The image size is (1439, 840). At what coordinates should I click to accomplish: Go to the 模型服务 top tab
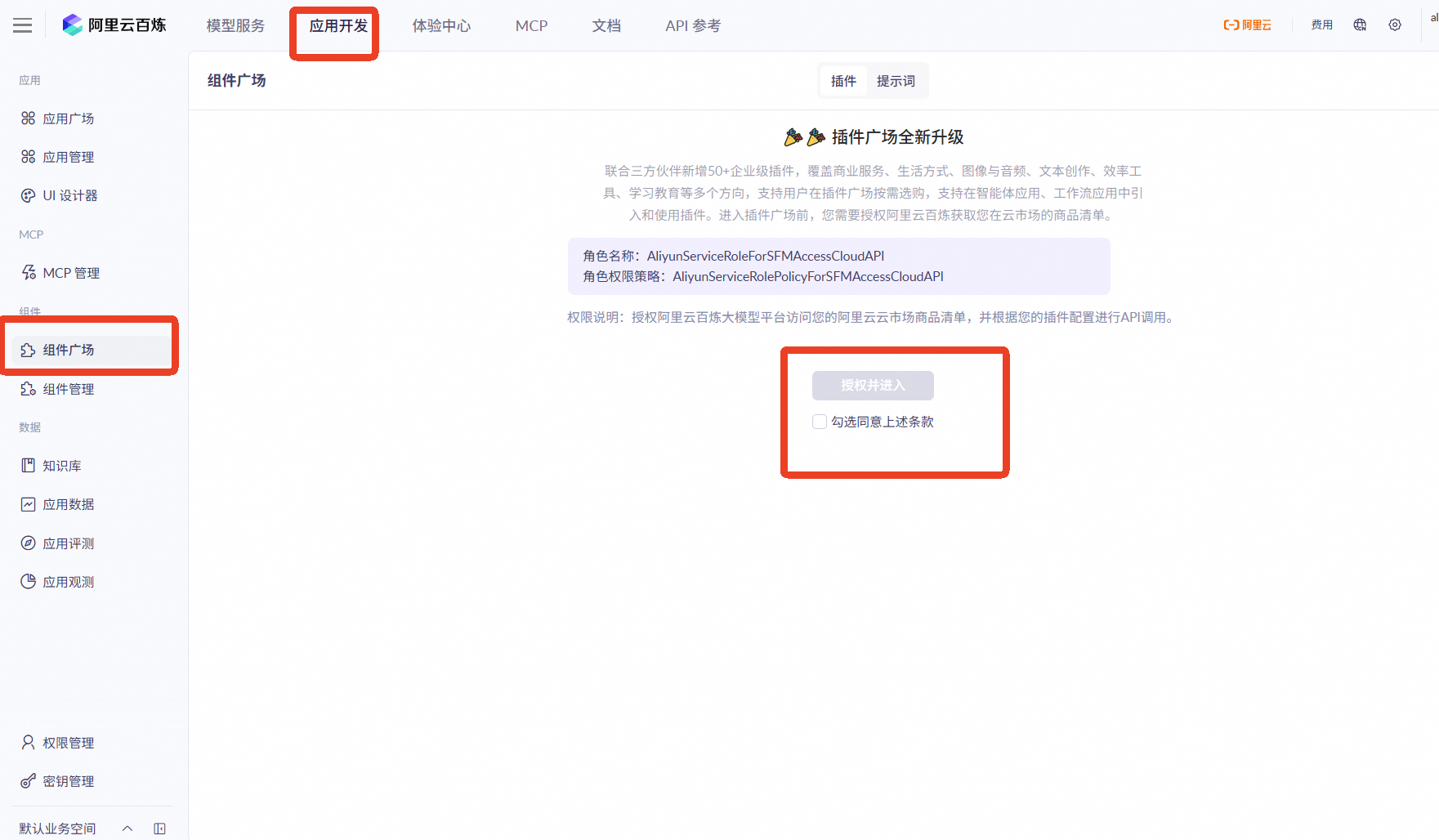click(236, 25)
